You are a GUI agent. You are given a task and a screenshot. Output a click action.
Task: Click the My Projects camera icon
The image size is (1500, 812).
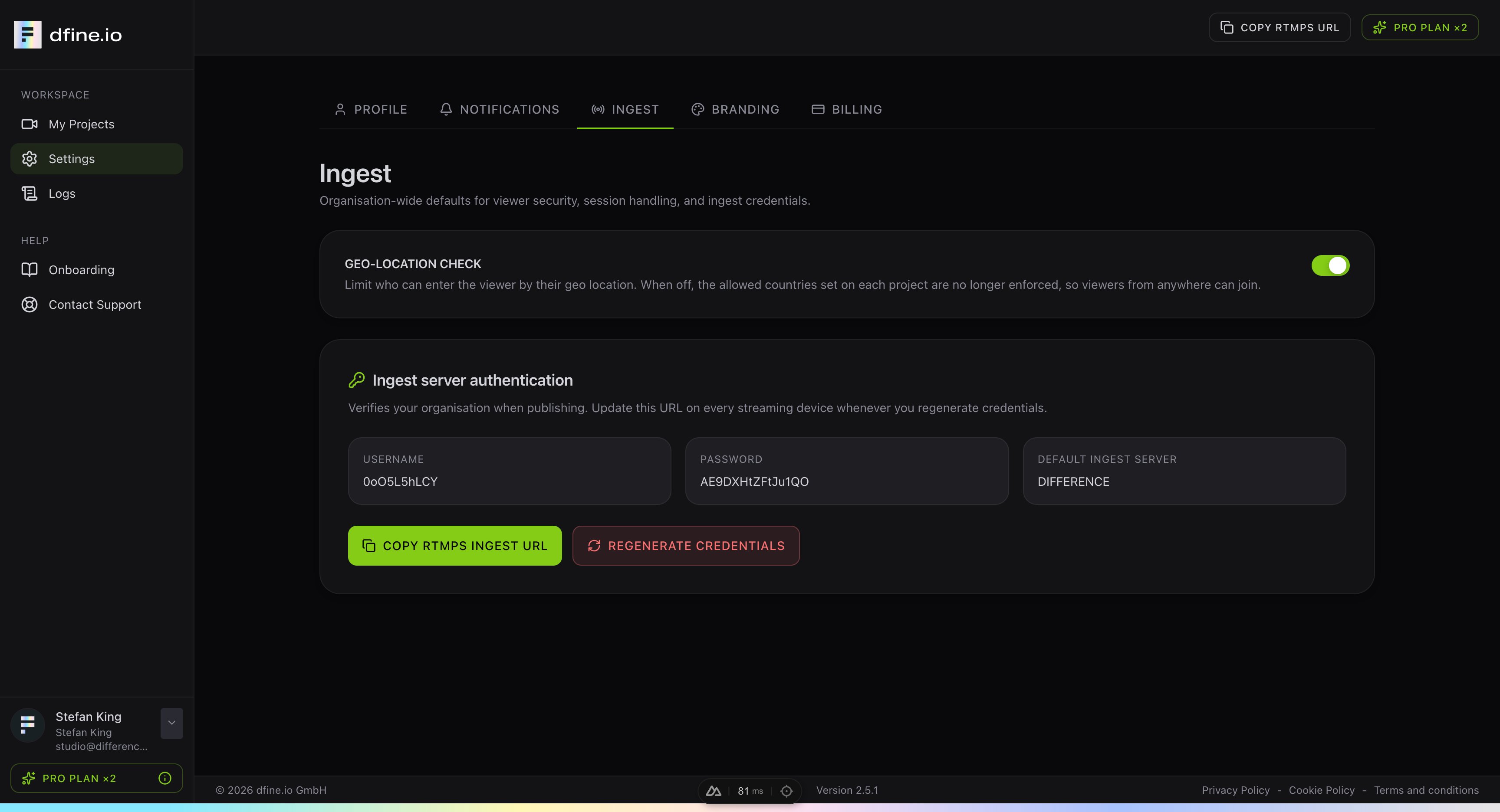(x=29, y=124)
